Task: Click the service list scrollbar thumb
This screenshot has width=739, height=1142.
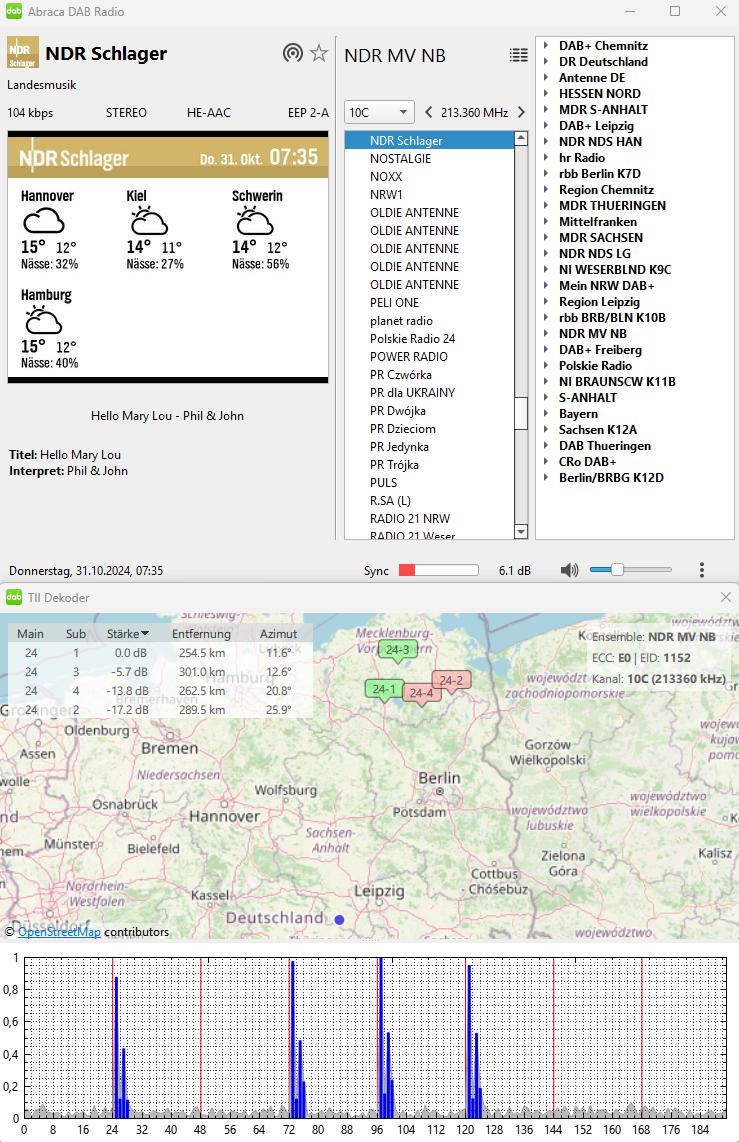Action: coord(521,414)
